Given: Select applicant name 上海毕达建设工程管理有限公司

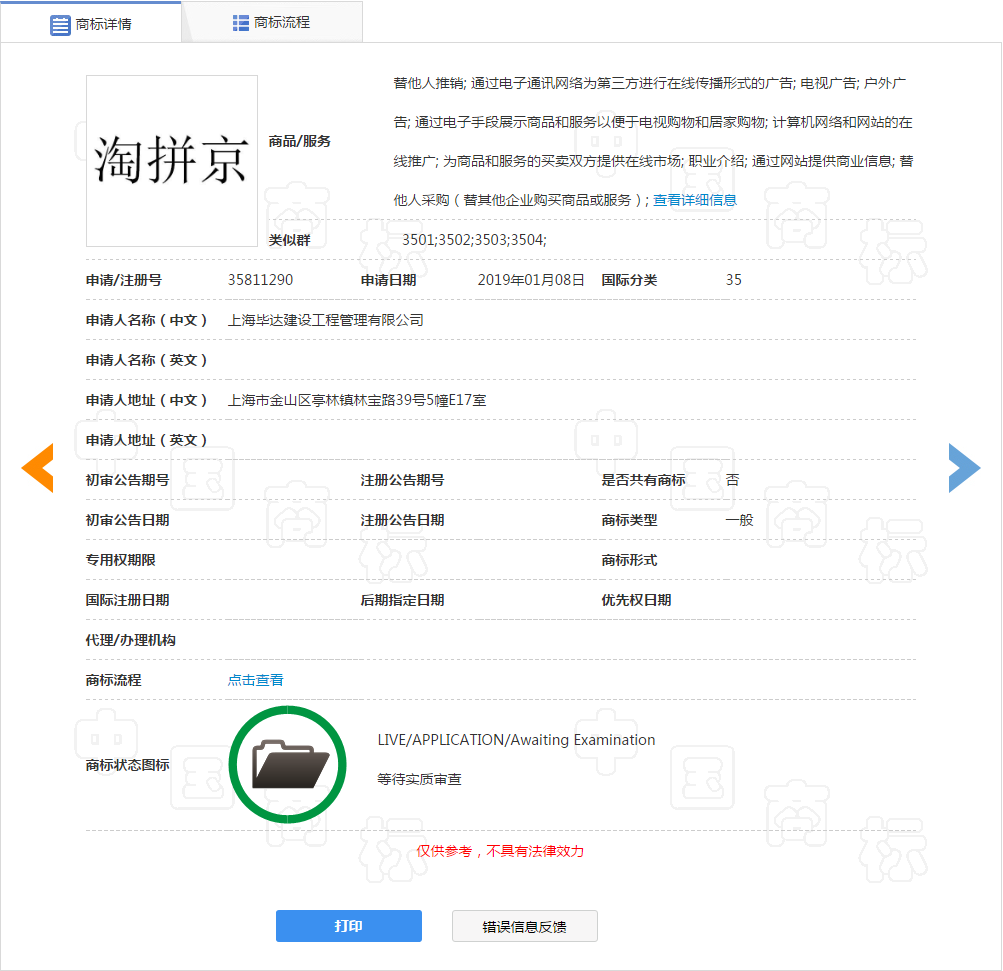Looking at the screenshot, I should 326,320.
